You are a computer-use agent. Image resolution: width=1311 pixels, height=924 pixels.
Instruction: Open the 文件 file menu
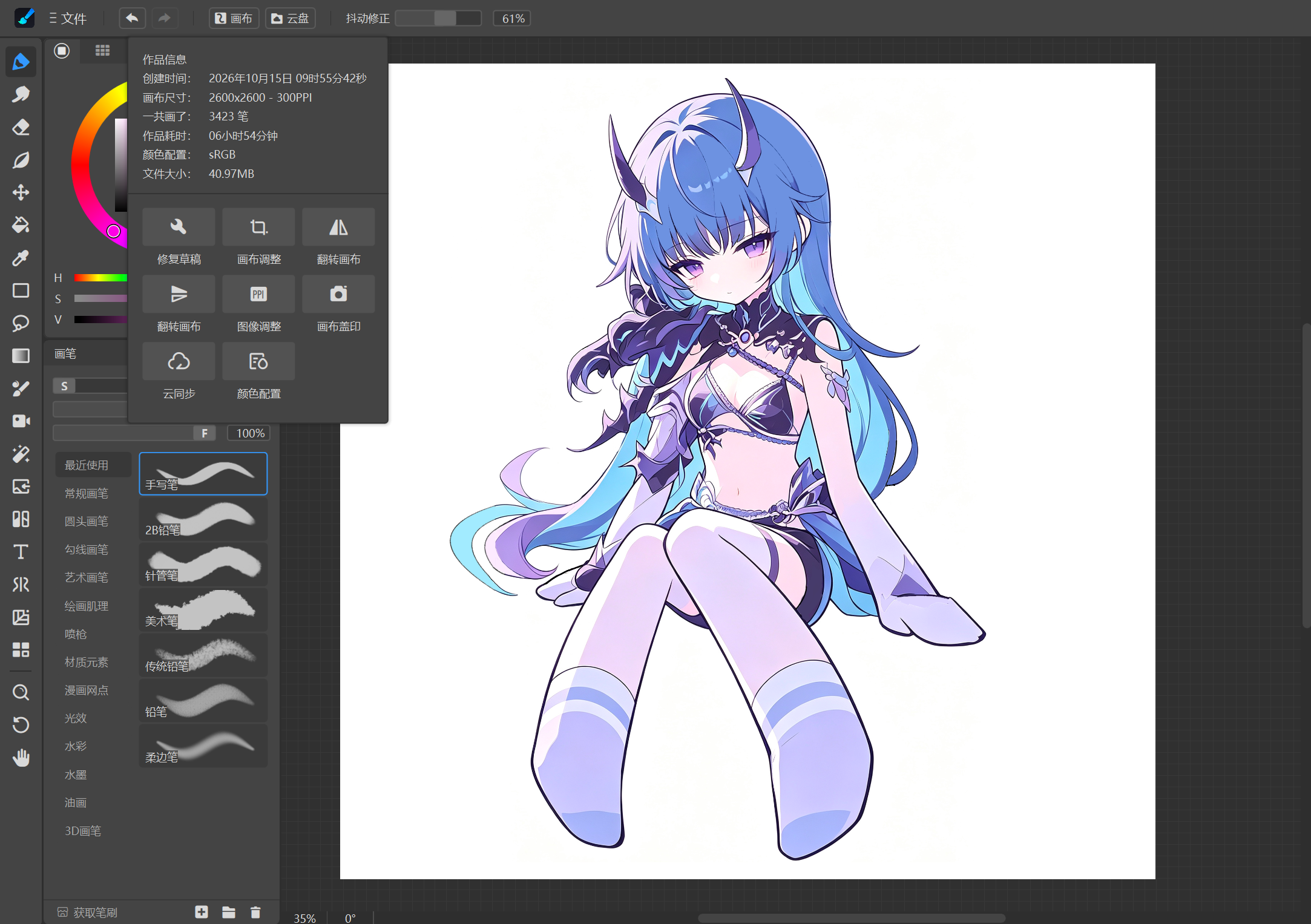[68, 18]
